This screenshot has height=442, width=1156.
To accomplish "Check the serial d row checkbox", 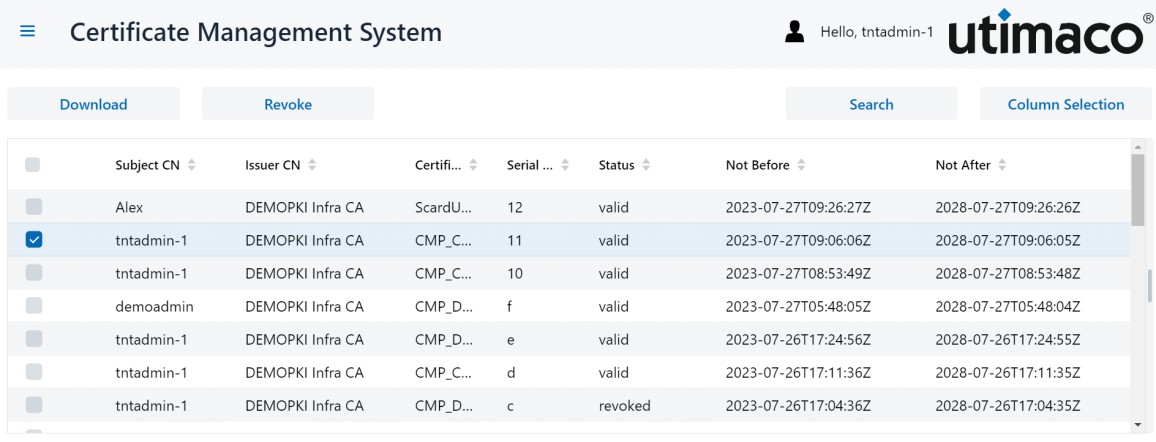I will click(34, 372).
